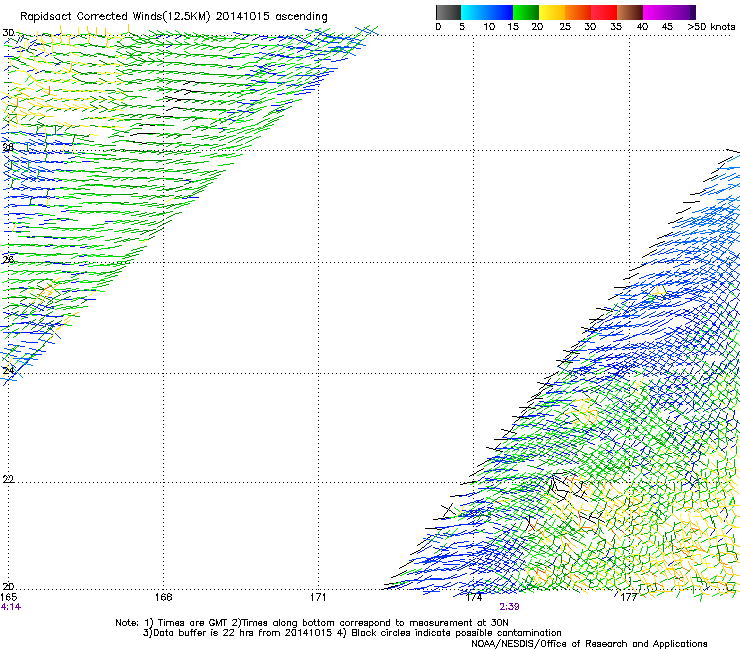Screen dimensions: 740x650
Task: Click the 'Times are GMT' note line
Action: click(x=312, y=623)
